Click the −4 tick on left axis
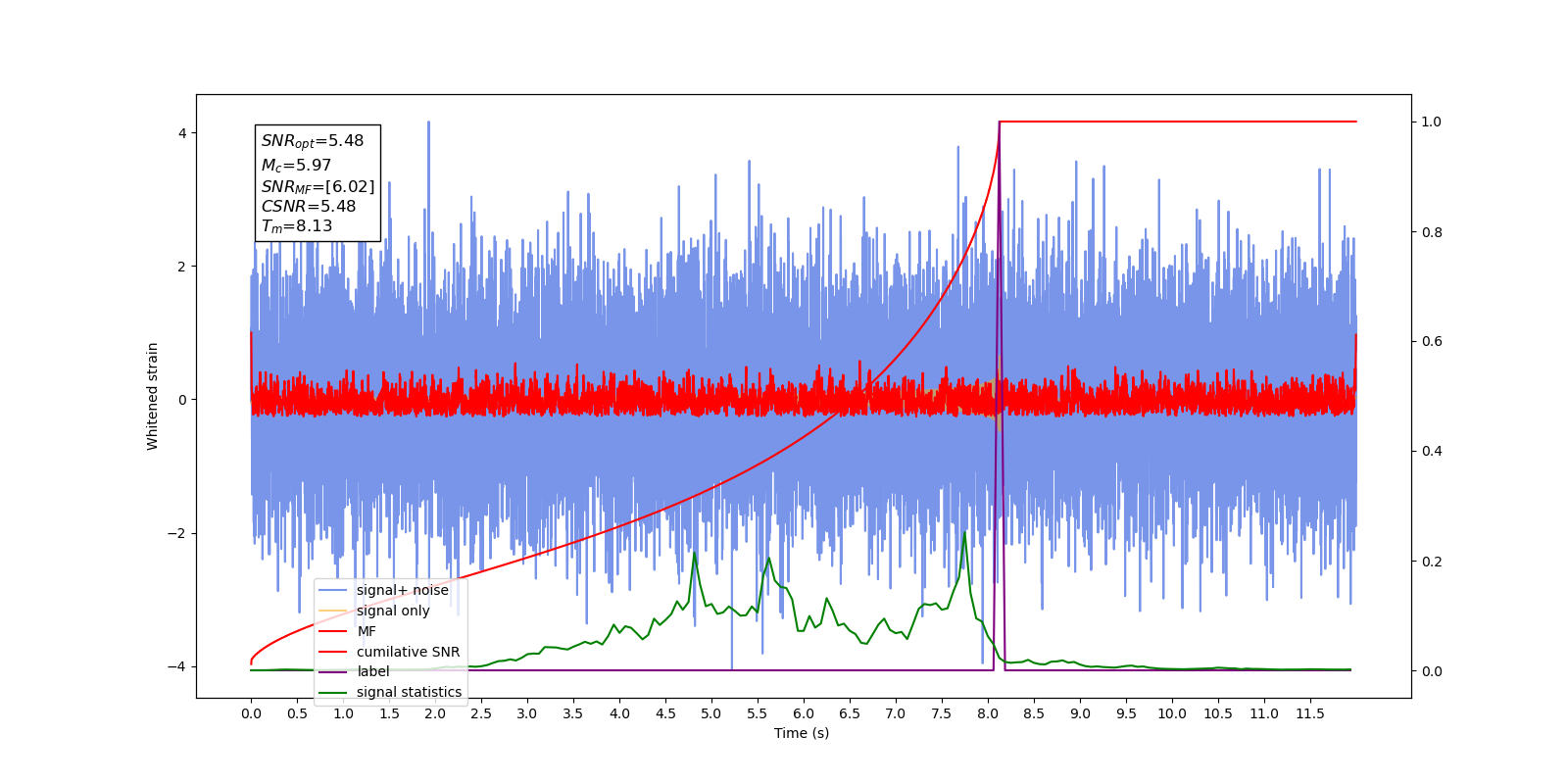Image resolution: width=1568 pixels, height=784 pixels. [177, 666]
